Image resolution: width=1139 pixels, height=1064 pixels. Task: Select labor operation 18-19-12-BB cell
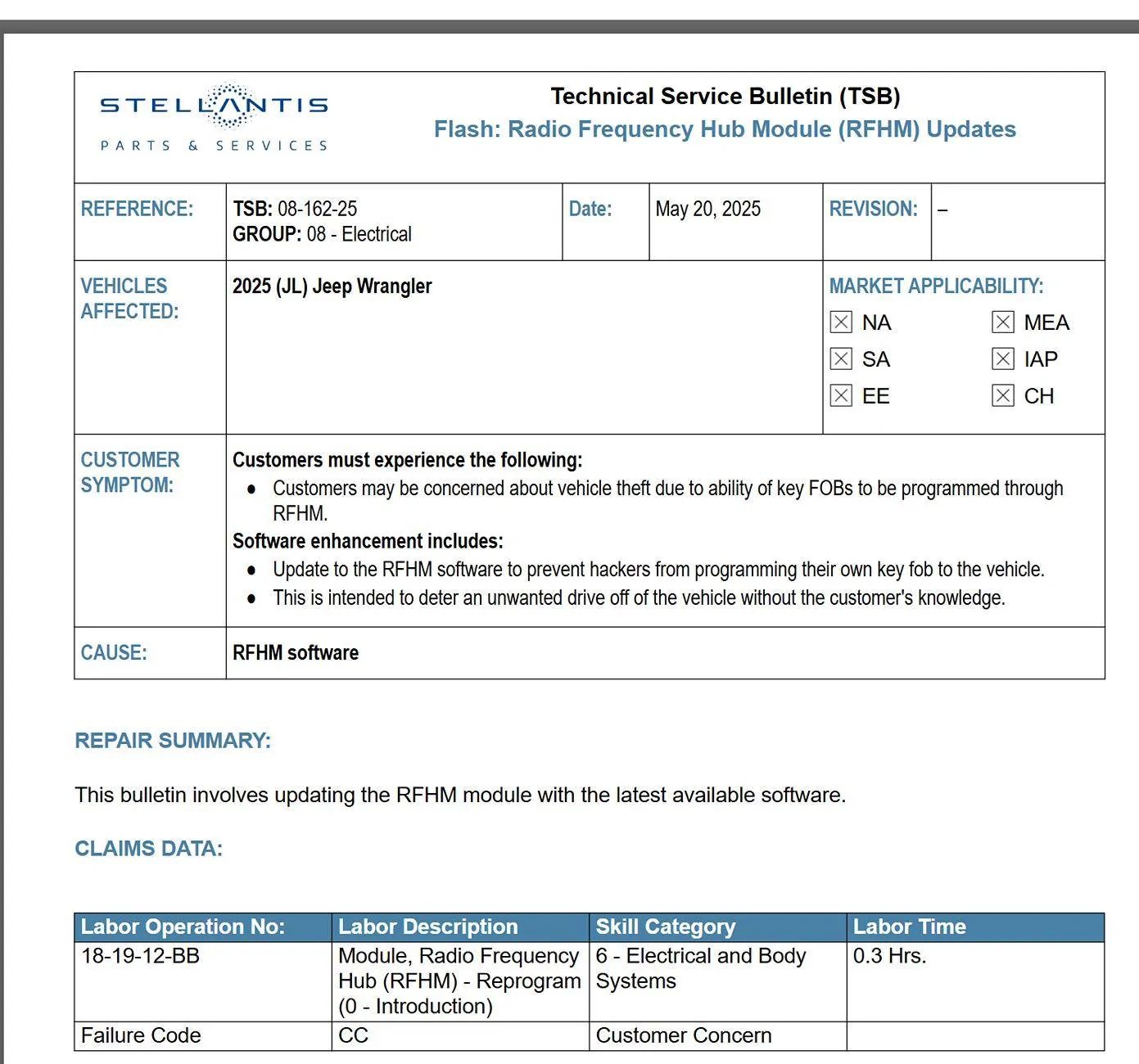[x=203, y=981]
